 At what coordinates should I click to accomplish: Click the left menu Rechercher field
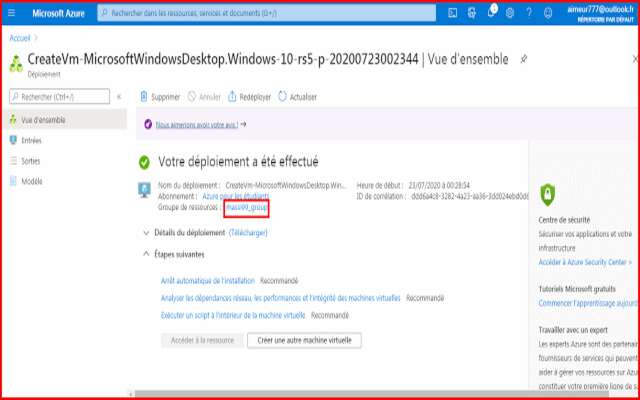(60, 97)
